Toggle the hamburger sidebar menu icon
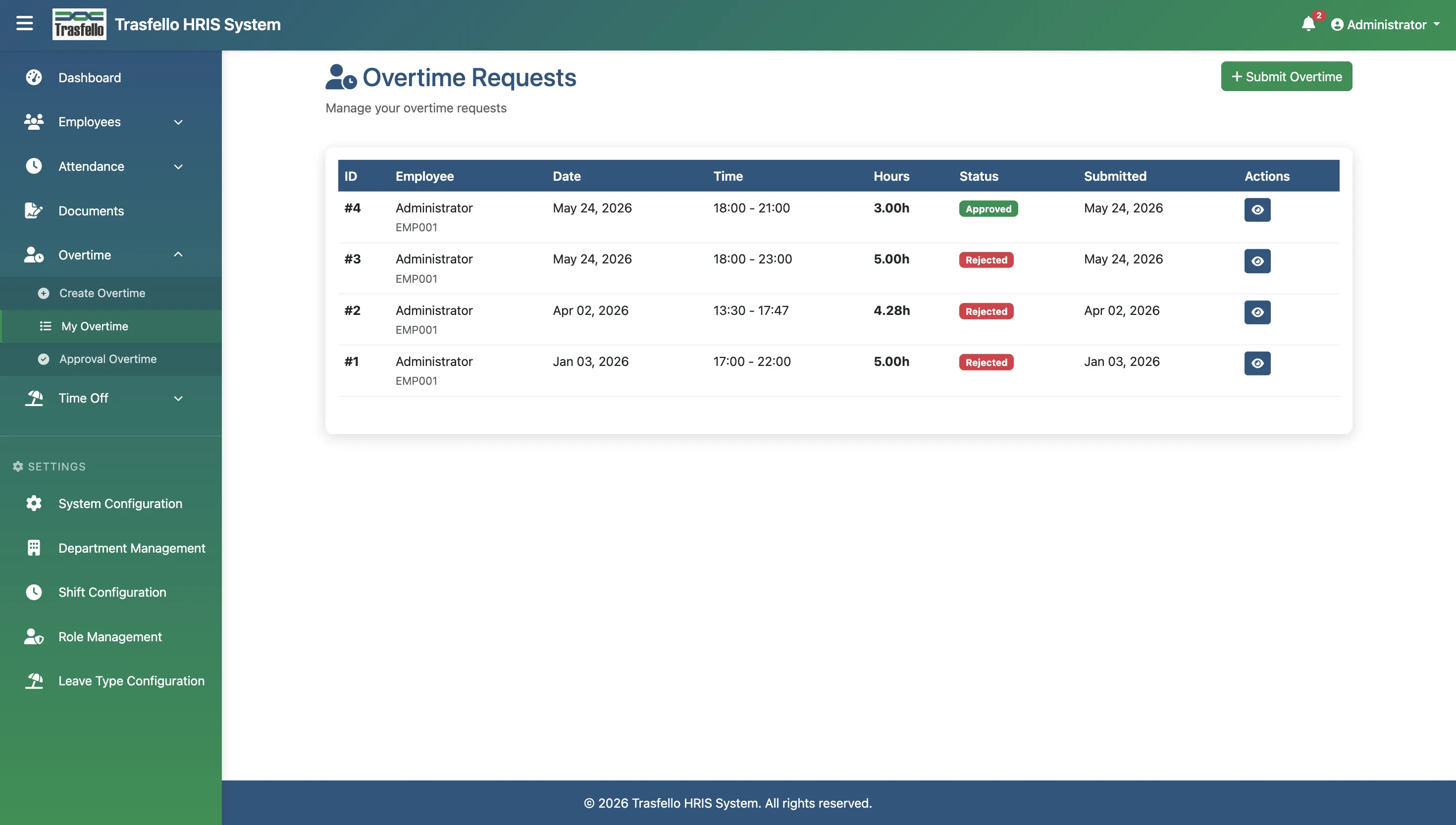 pyautogui.click(x=24, y=24)
